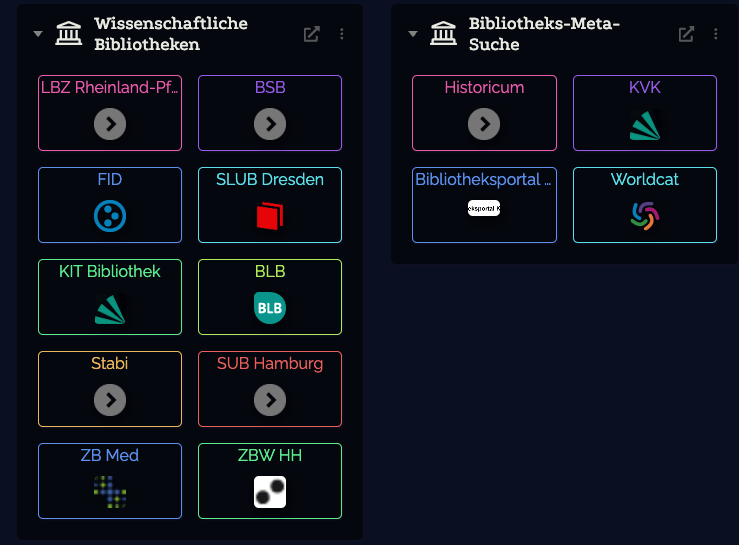Click the Wissenschaftliche Bibliotheken building icon
The image size is (739, 545).
[69, 33]
